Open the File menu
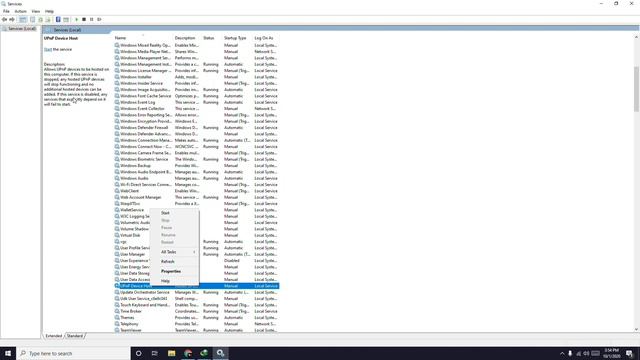Screen dimensions: 640x360 [x=6, y=11]
